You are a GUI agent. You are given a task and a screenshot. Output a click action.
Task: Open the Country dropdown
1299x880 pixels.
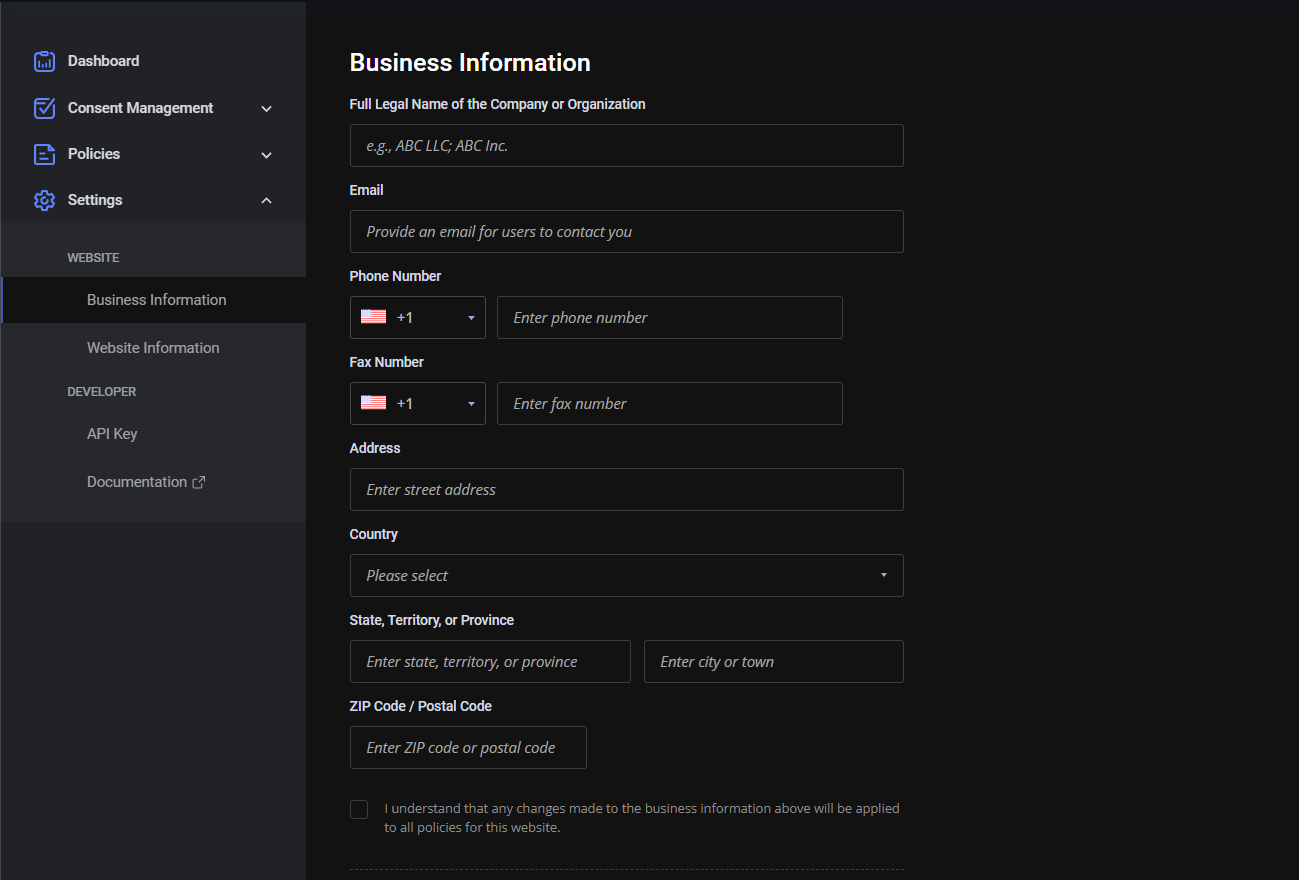(626, 575)
